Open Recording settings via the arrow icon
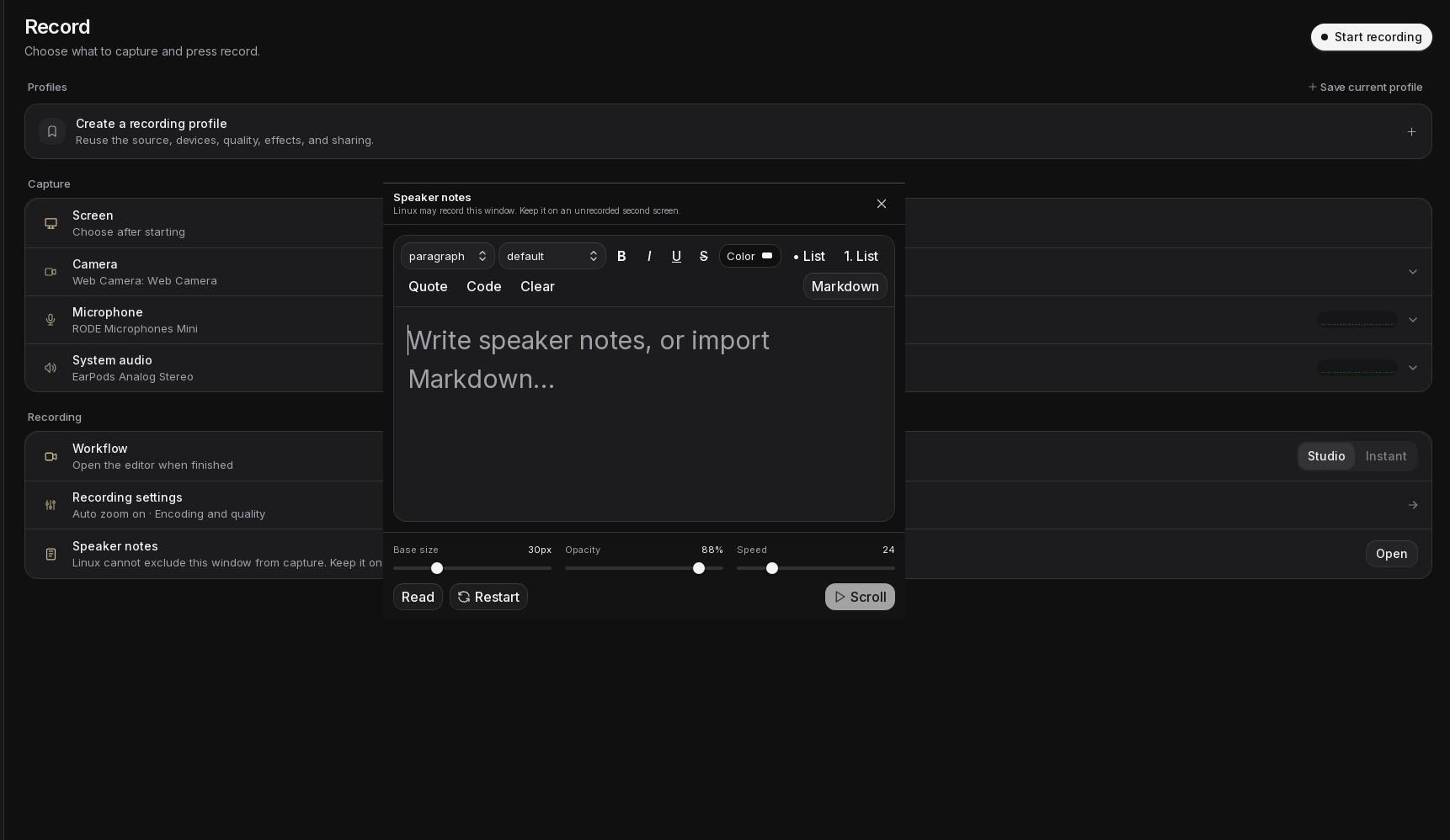1450x840 pixels. click(1413, 505)
